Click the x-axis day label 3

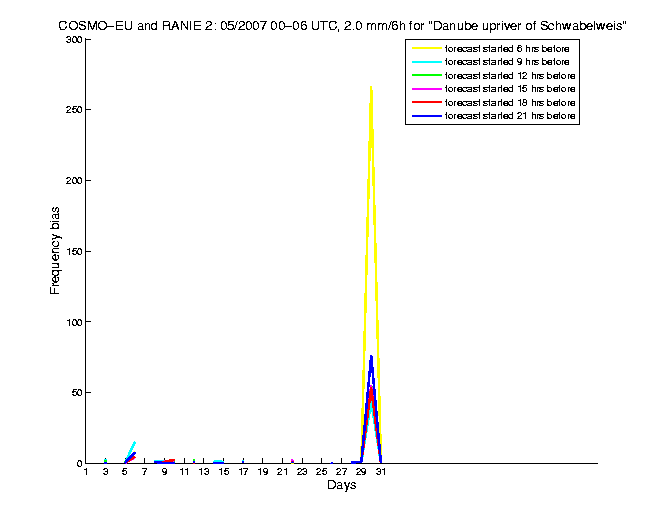click(105, 472)
